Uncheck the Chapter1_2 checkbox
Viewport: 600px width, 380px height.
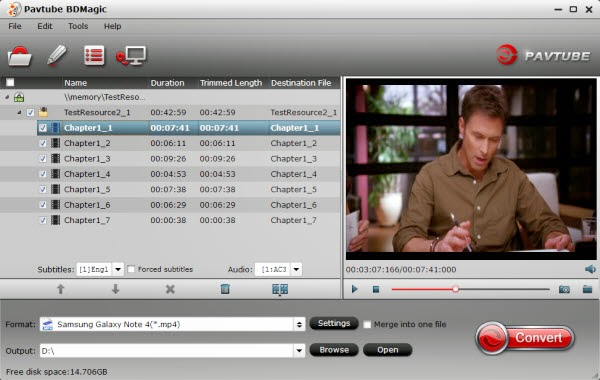(43, 143)
